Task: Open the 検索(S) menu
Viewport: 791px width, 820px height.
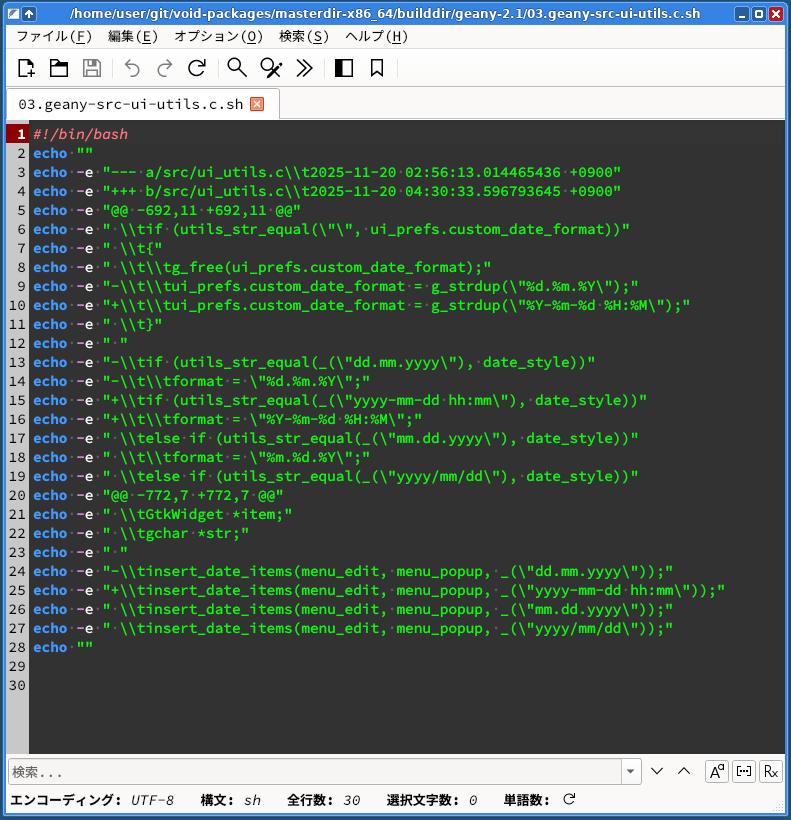Action: 304,37
